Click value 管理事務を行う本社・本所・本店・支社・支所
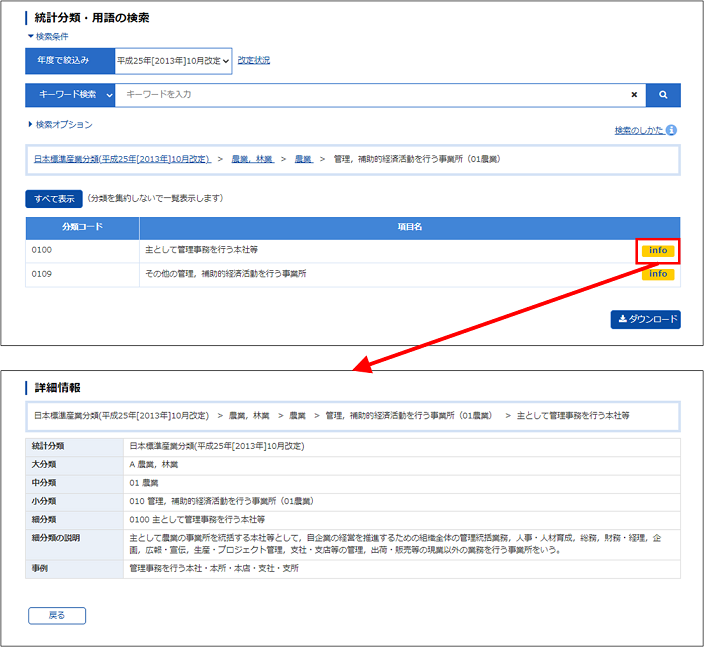This screenshot has width=704, height=647. [214, 568]
